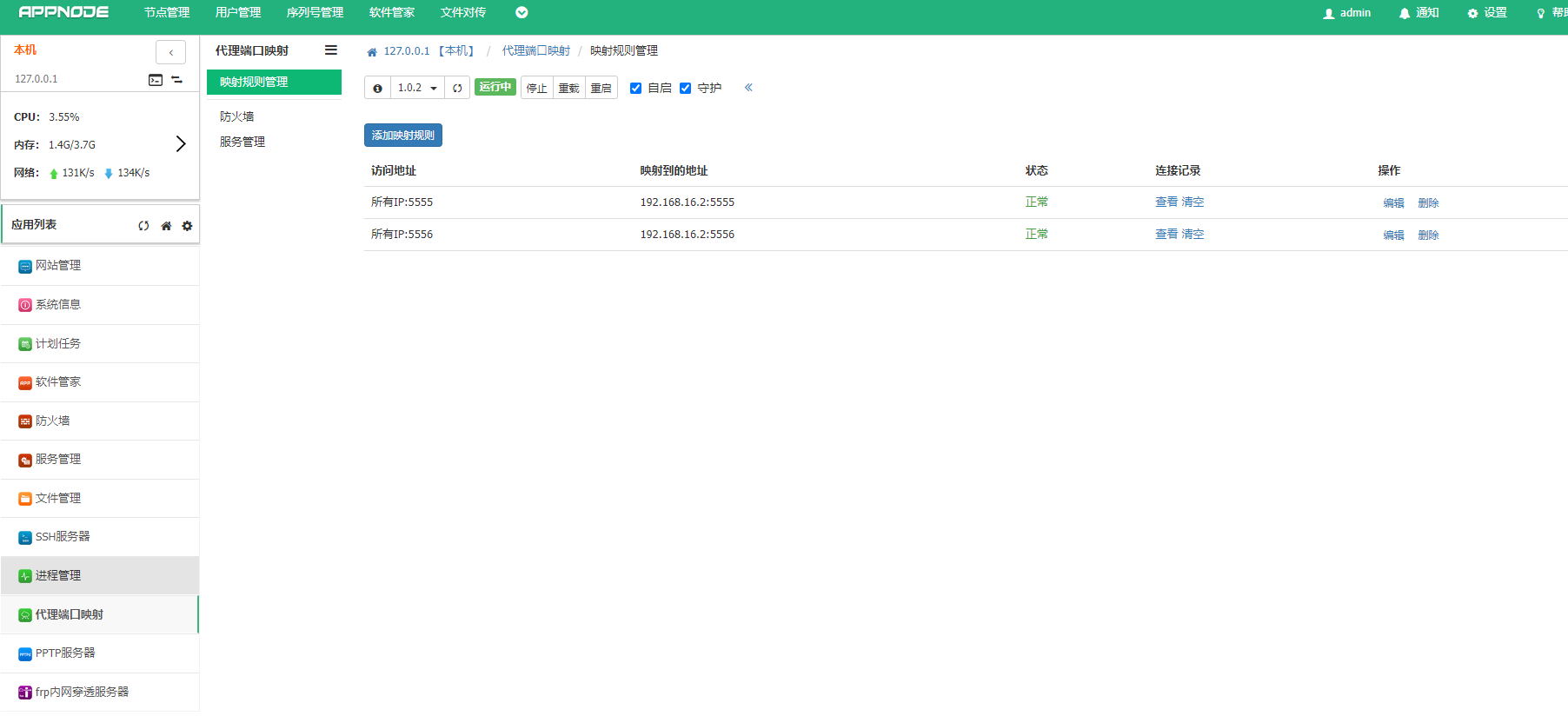The image size is (1568, 716).
Task: View connections for port 5555 rule
Action: pyautogui.click(x=1166, y=202)
